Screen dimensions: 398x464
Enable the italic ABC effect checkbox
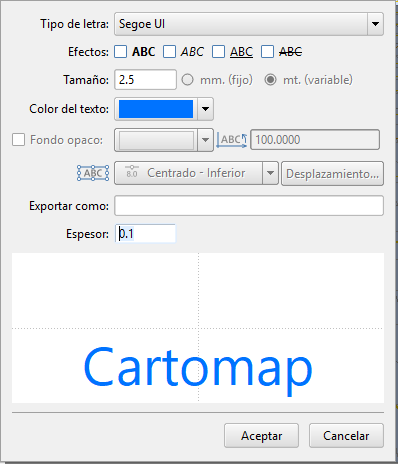(169, 52)
